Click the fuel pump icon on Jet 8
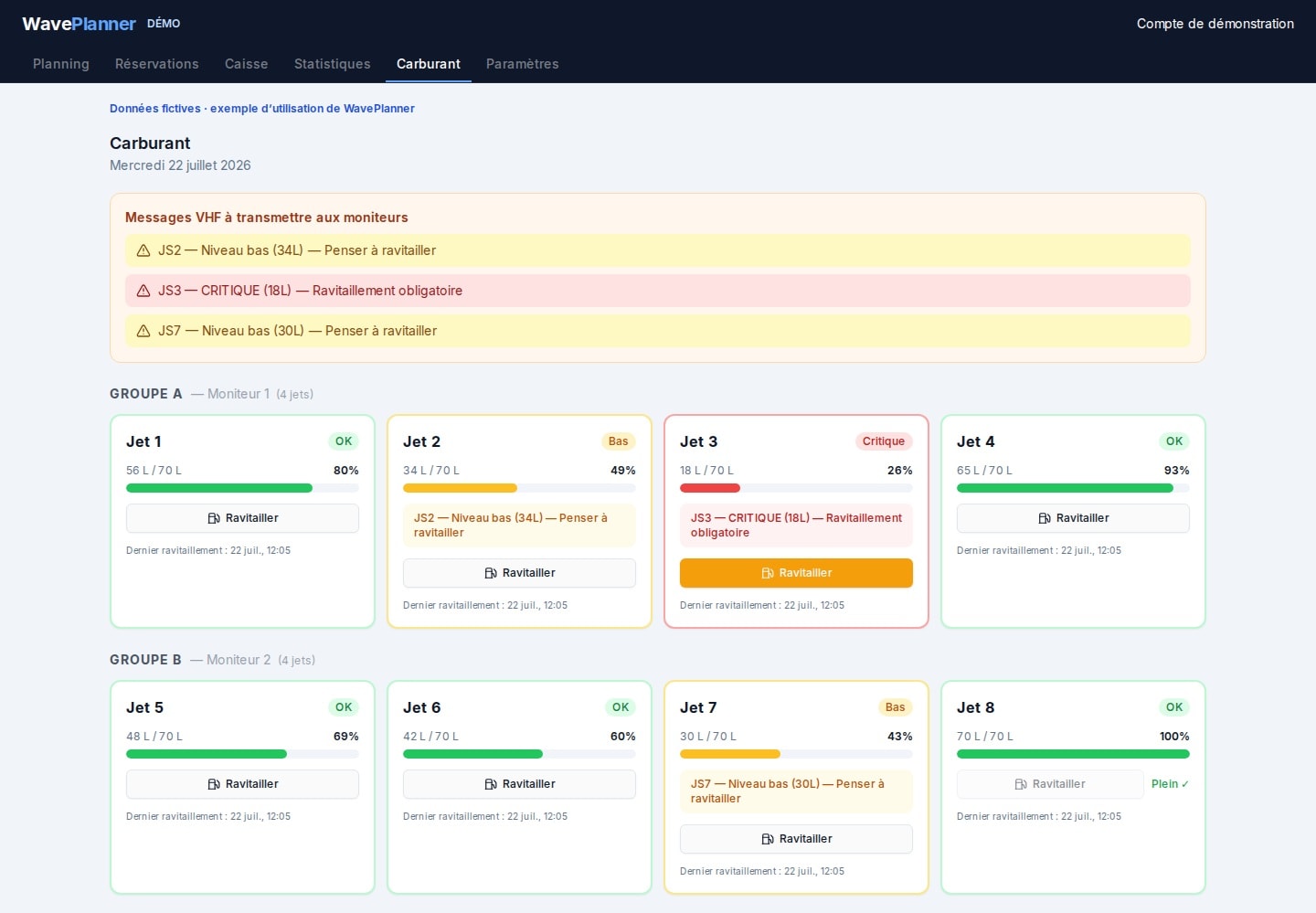The image size is (1316, 913). (x=1021, y=784)
